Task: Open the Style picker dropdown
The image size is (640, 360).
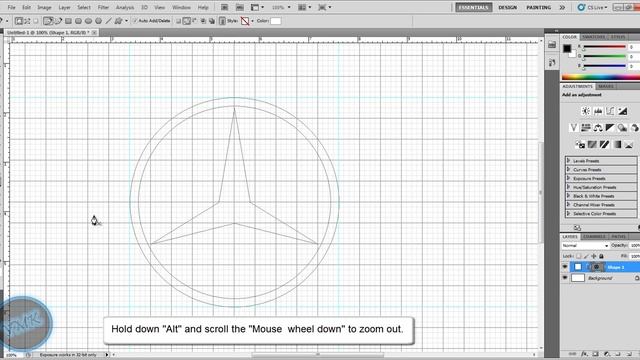Action: point(252,21)
